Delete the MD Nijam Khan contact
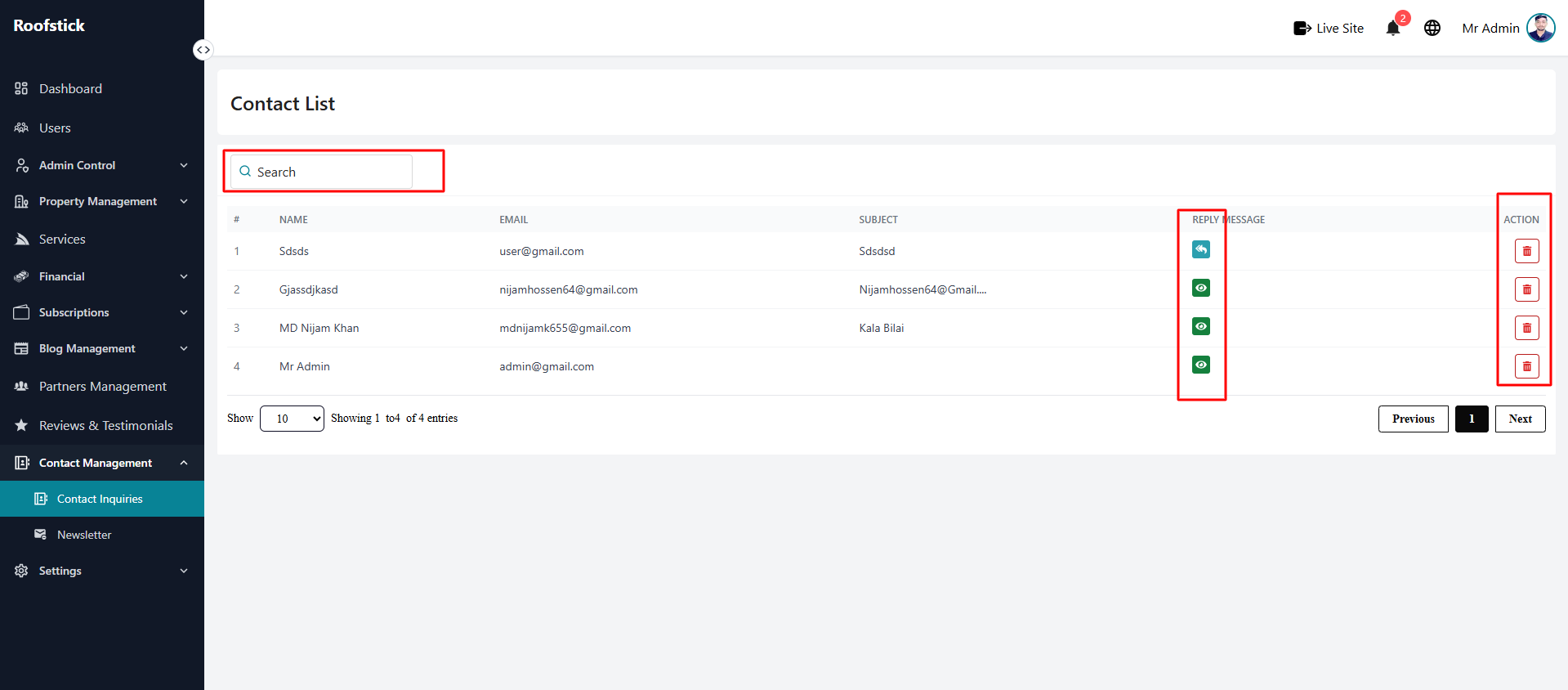 [x=1526, y=328]
